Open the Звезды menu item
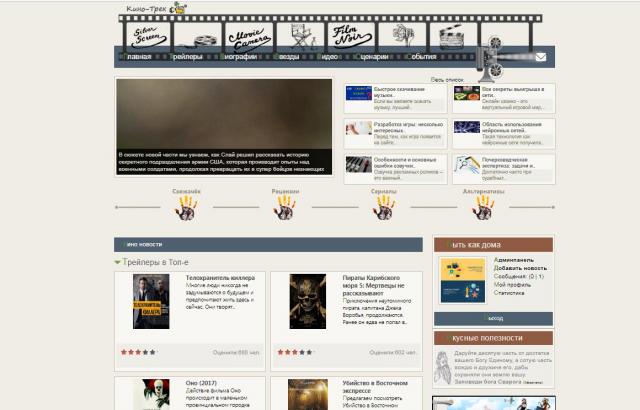The image size is (640, 410). click(286, 57)
